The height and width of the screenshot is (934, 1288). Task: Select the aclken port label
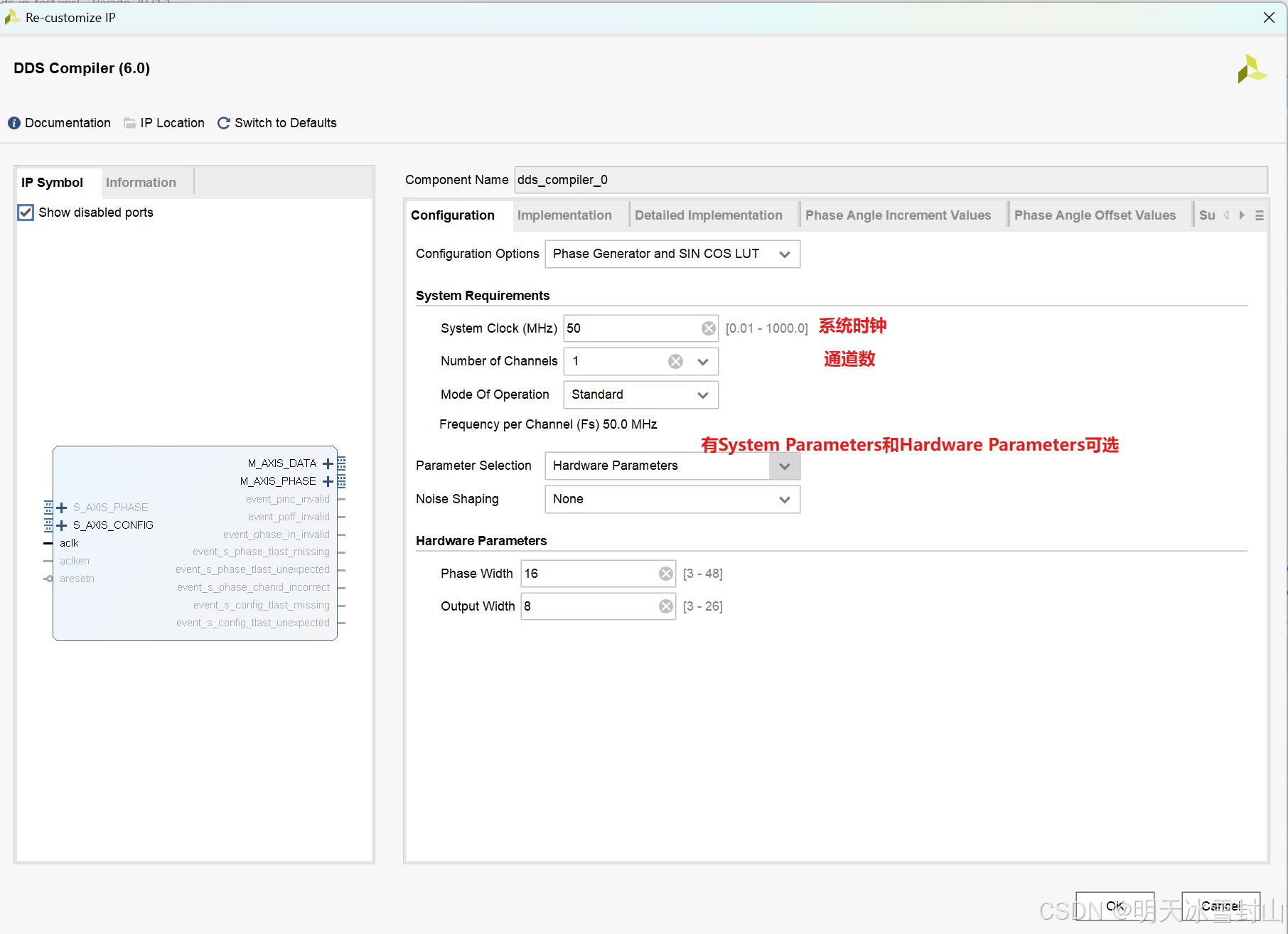pyautogui.click(x=75, y=561)
